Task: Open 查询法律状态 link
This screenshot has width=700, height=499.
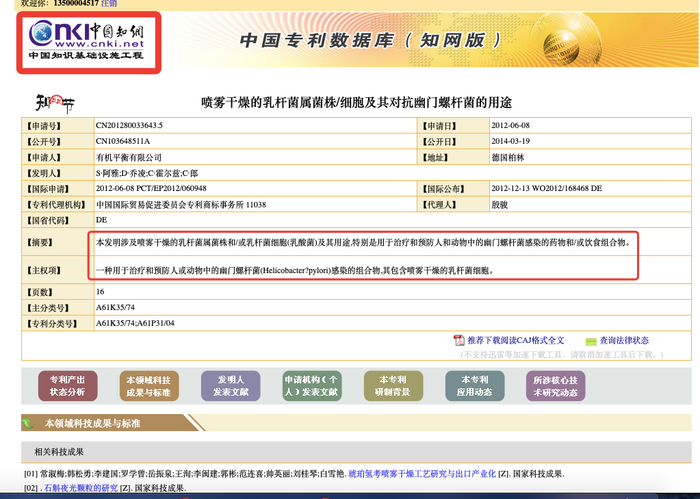Action: coord(624,341)
